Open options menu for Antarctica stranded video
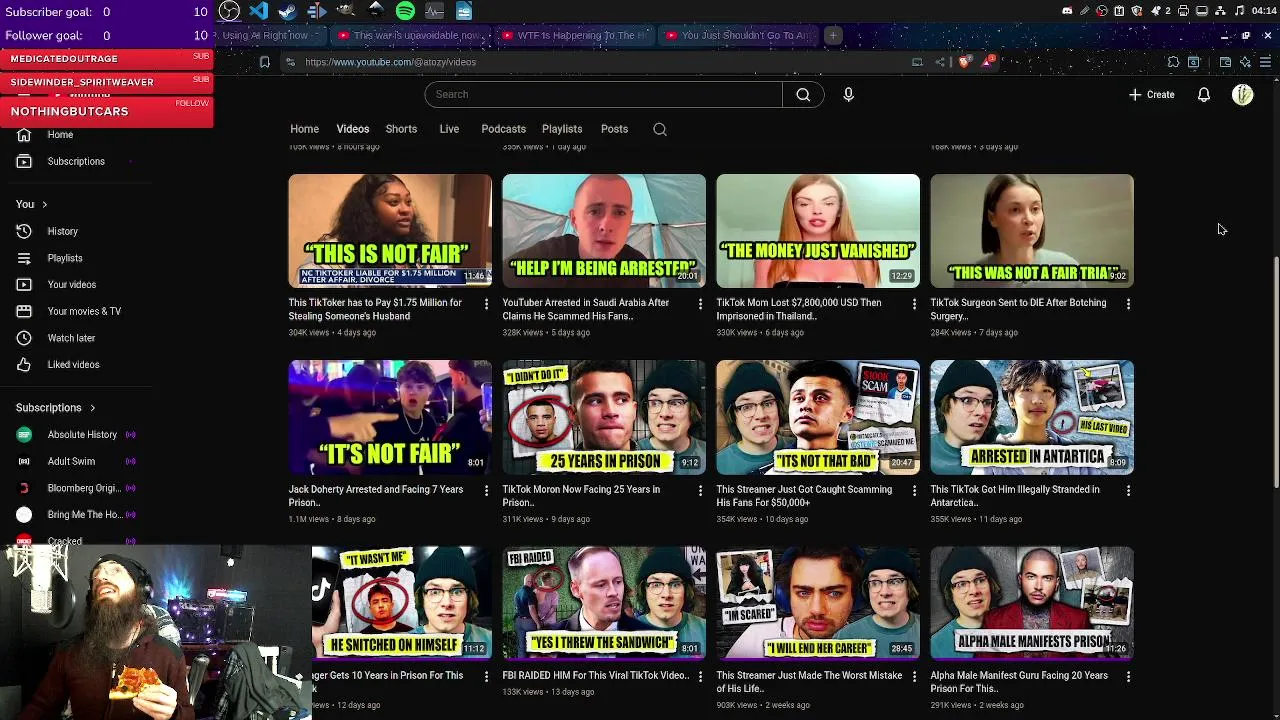 click(1128, 491)
